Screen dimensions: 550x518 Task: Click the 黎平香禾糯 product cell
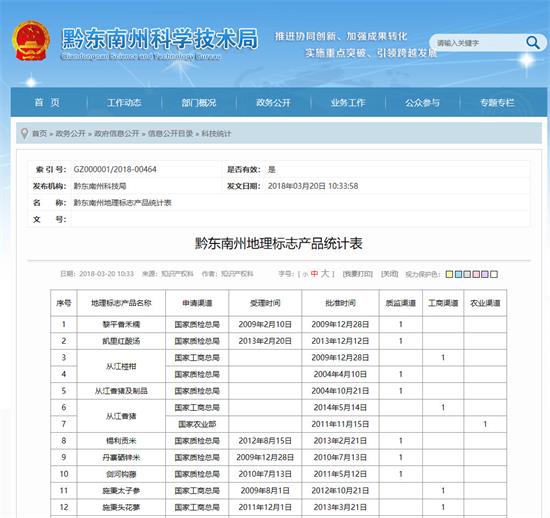point(121,324)
